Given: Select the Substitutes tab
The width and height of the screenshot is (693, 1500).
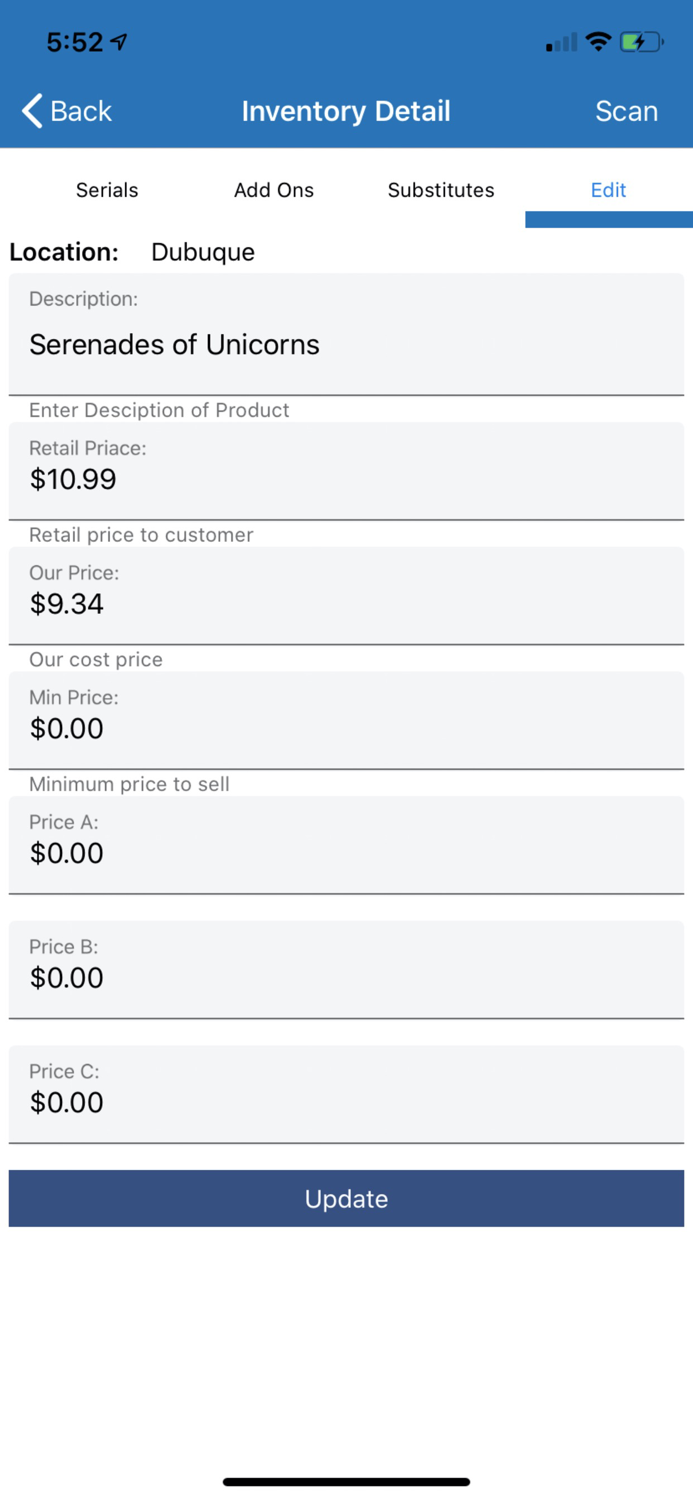Looking at the screenshot, I should tap(441, 190).
